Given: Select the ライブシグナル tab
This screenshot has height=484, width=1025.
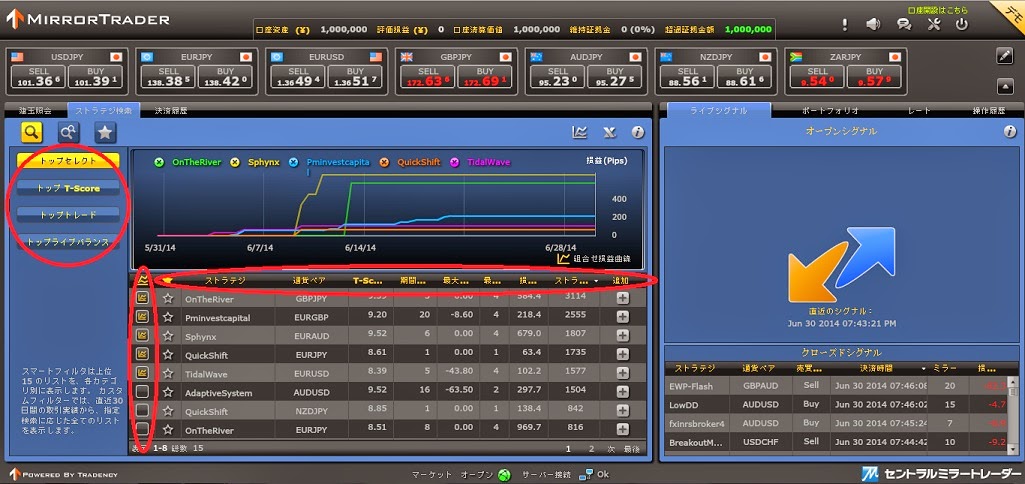Looking at the screenshot, I should point(718,111).
